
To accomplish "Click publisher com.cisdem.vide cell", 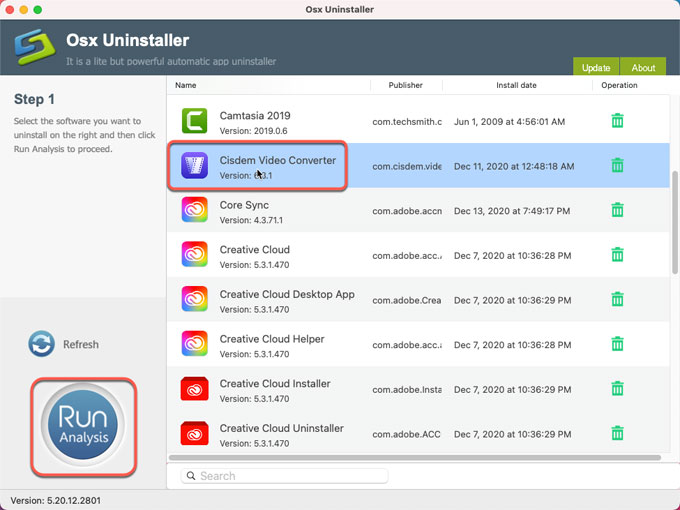I will pyautogui.click(x=407, y=167).
